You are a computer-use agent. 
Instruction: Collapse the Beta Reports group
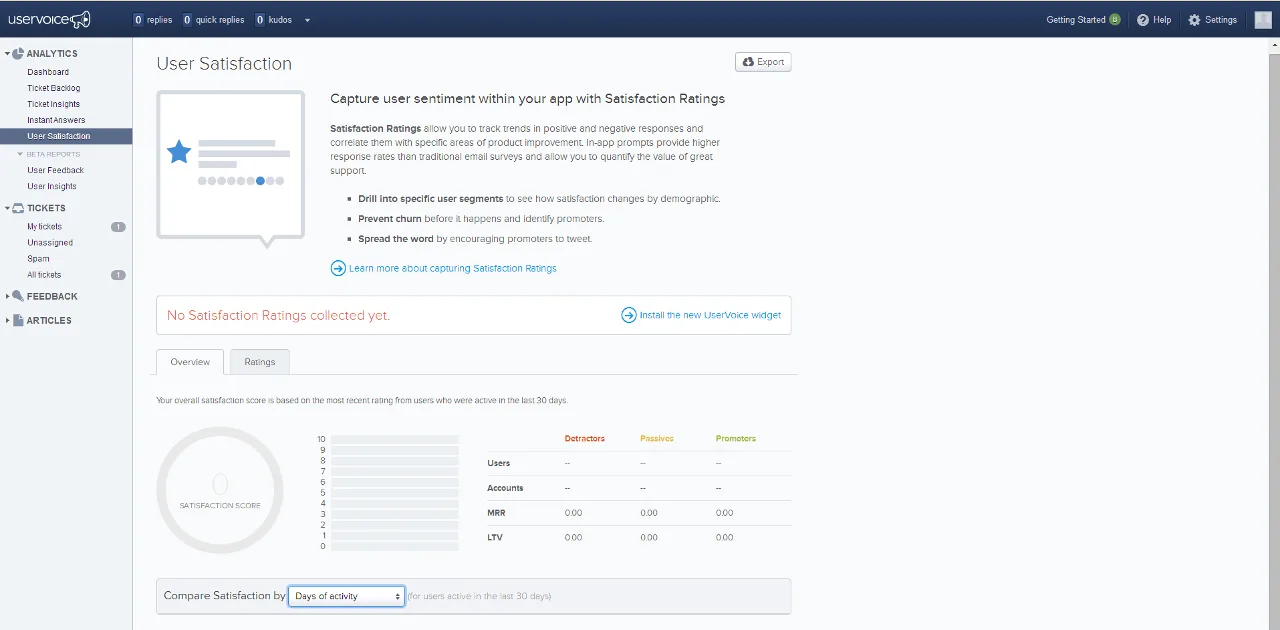pos(20,155)
